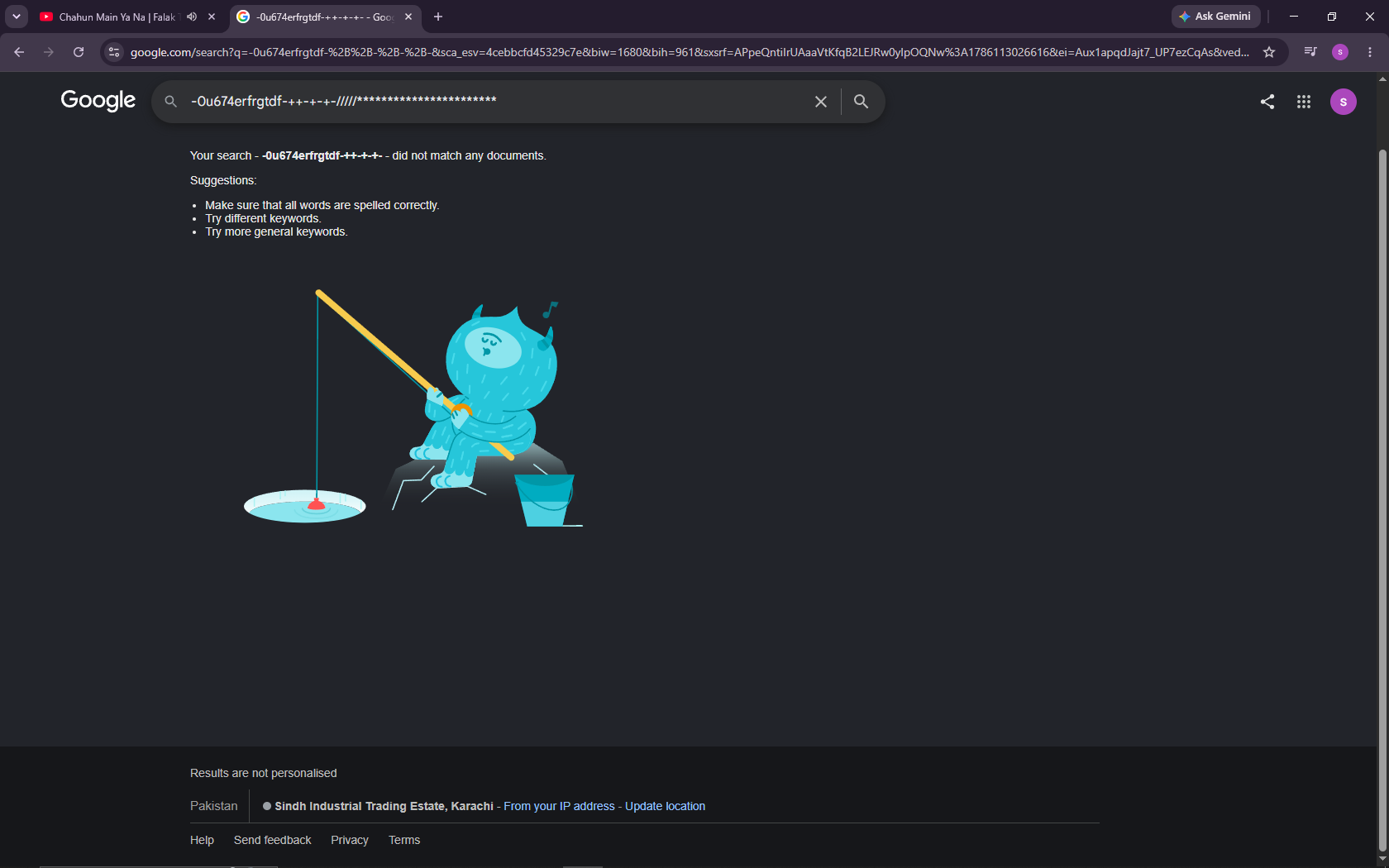Viewport: 1389px width, 868px height.
Task: Click inside the Google search box
Action: [x=496, y=101]
